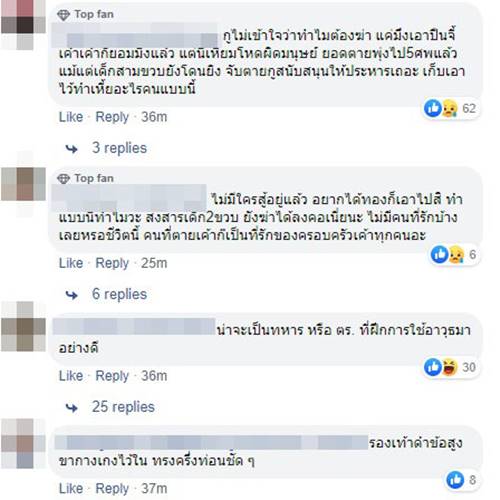Click the reply arrow icon beside 3 replies
This screenshot has height=500, width=500.
coord(72,149)
